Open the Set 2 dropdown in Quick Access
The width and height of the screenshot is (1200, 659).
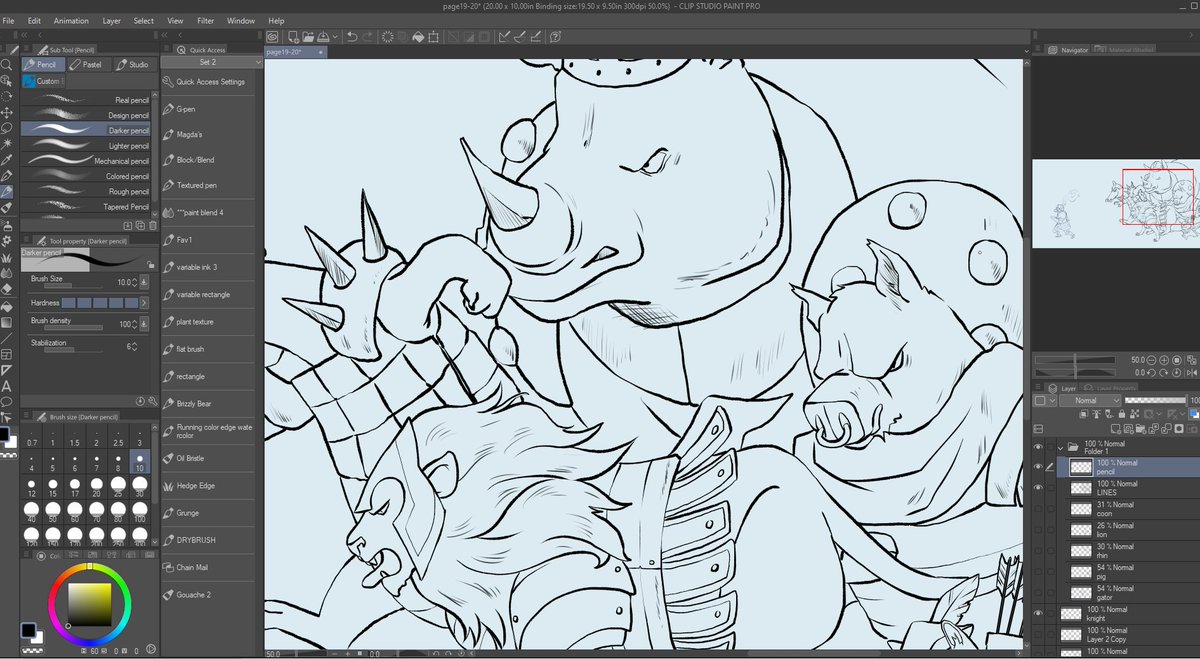click(x=211, y=62)
